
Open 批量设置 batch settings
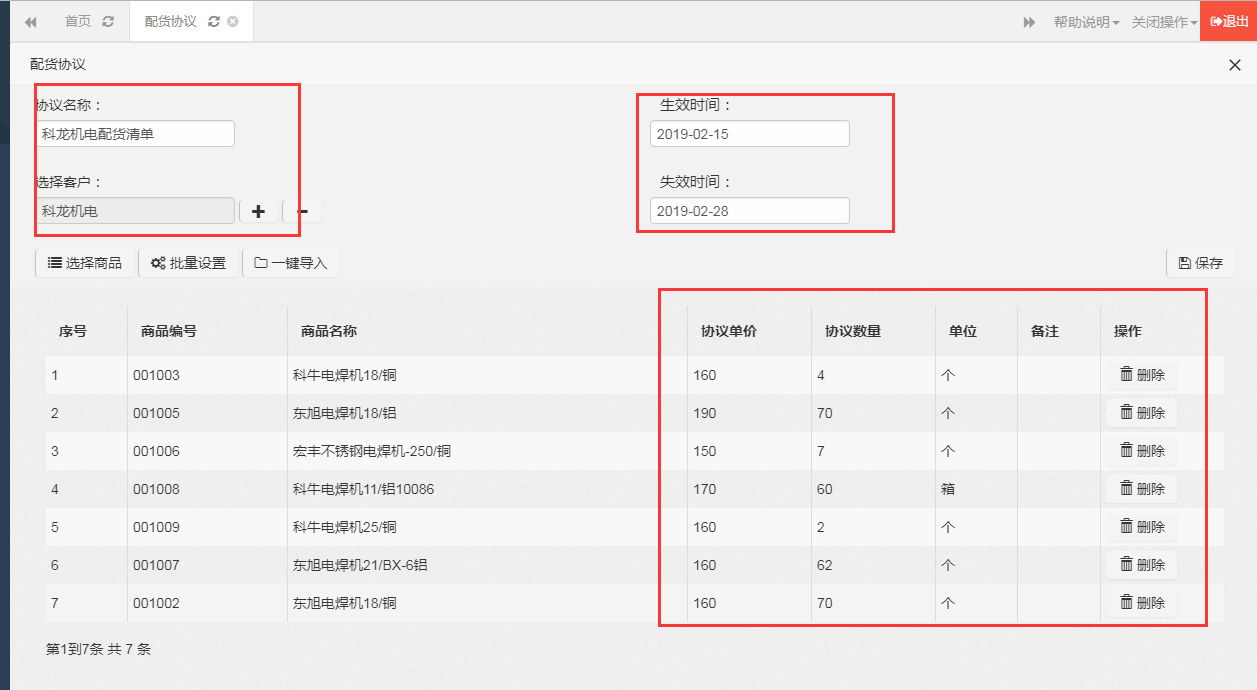[188, 263]
